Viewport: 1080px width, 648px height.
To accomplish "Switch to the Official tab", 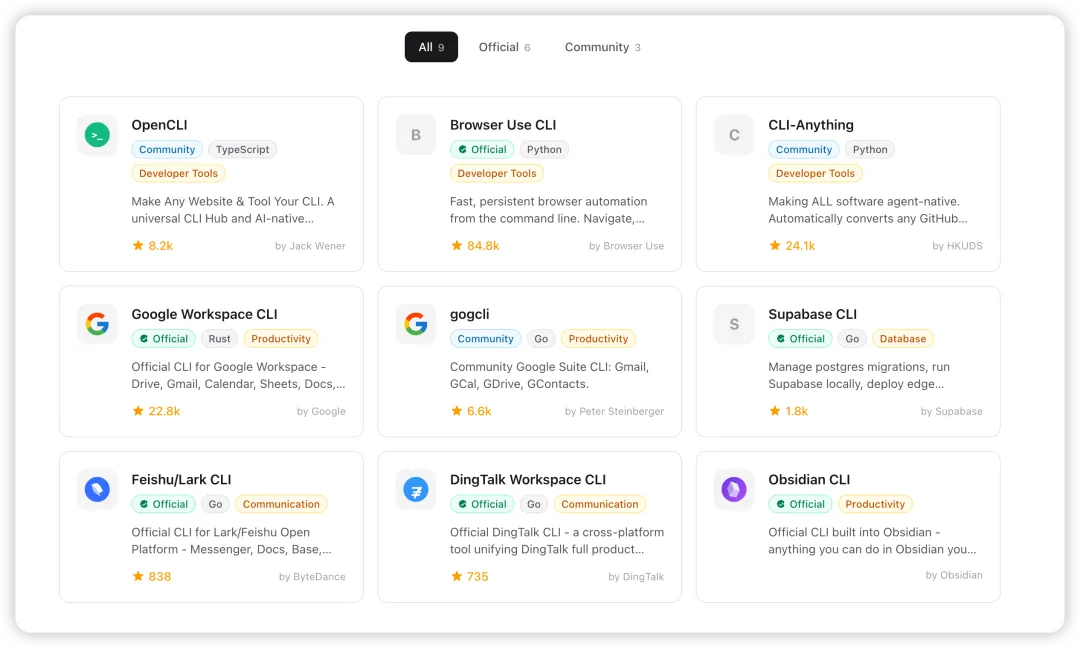I will tap(504, 47).
